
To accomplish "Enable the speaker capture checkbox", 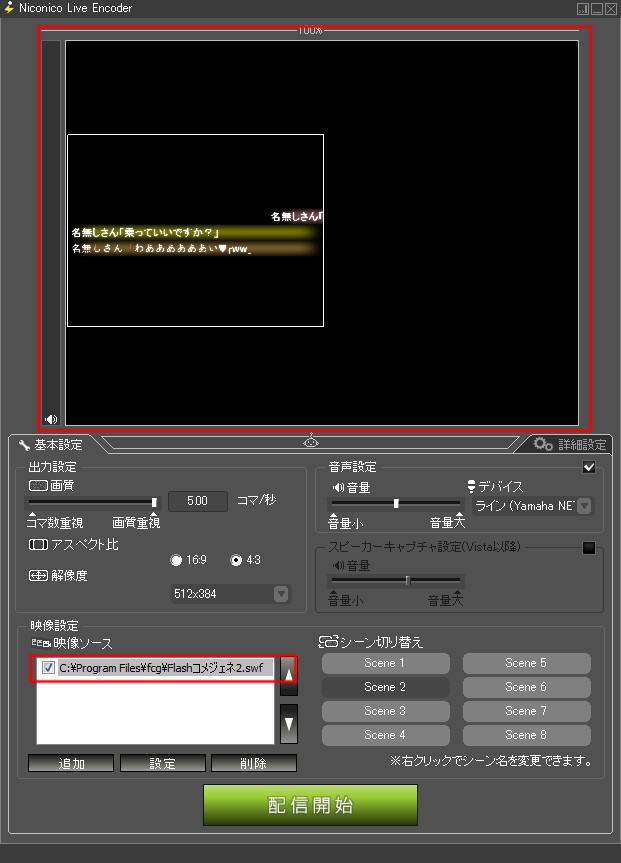I will 589,547.
